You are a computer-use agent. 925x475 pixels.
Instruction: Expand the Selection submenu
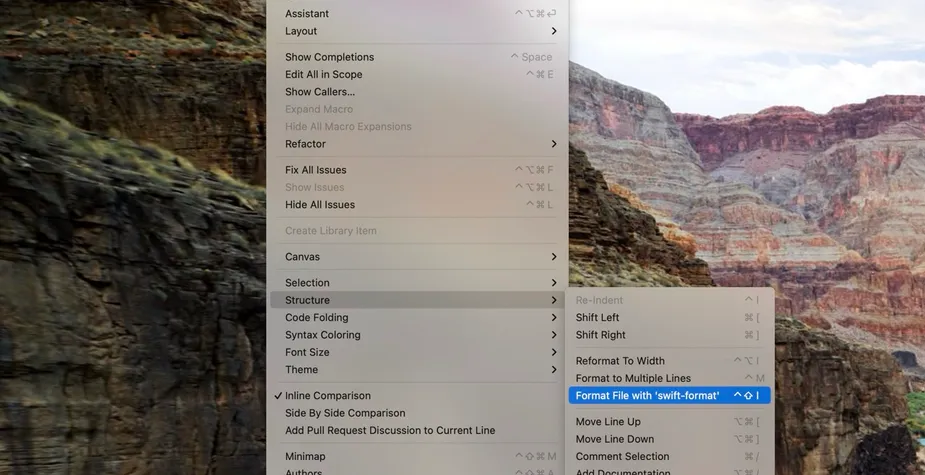tap(417, 283)
